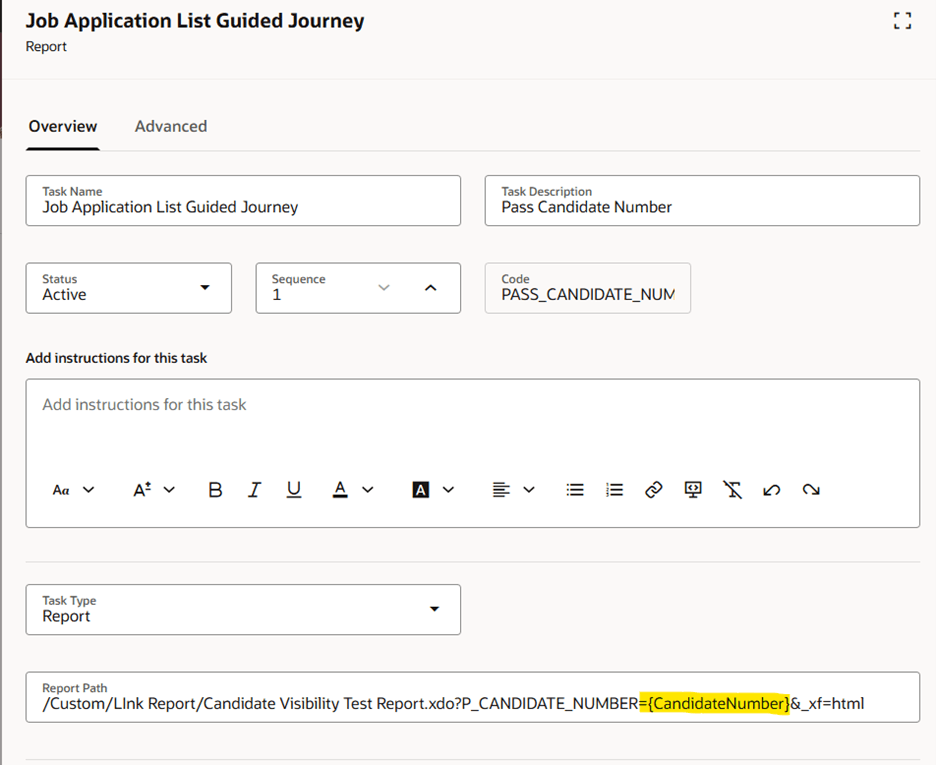Apply the text font color
The height and width of the screenshot is (765, 936).
pos(340,490)
